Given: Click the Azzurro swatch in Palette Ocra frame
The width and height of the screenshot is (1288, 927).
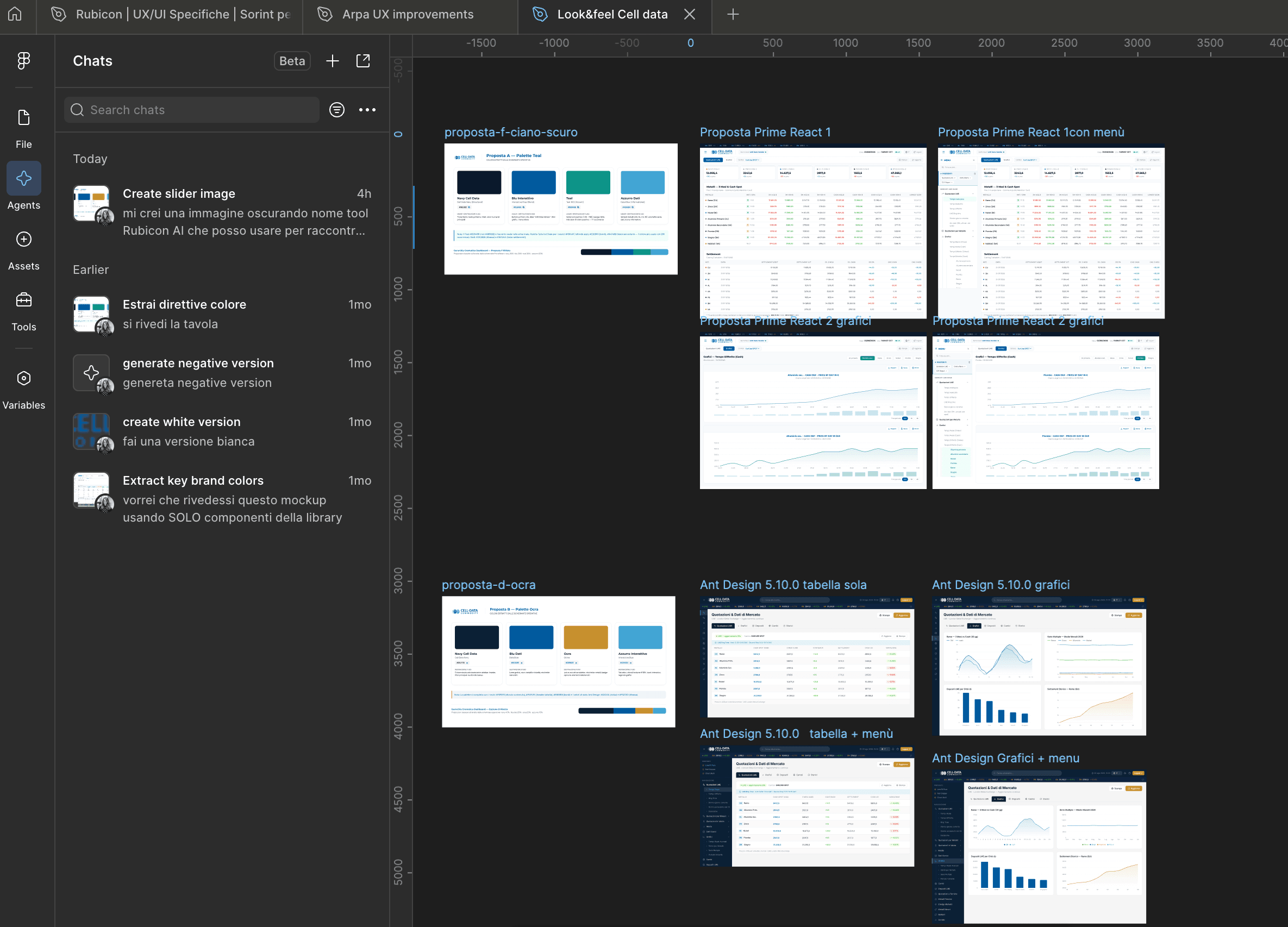Looking at the screenshot, I should pyautogui.click(x=640, y=637).
